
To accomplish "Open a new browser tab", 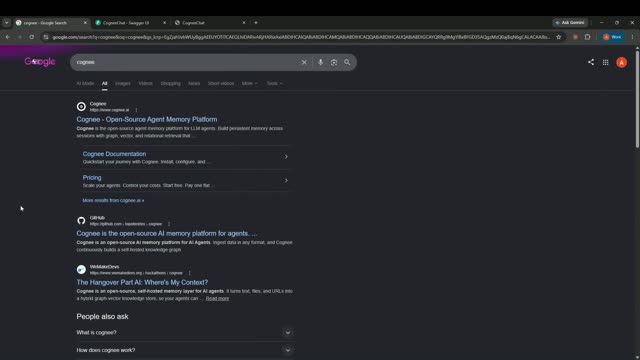I will click(256, 23).
